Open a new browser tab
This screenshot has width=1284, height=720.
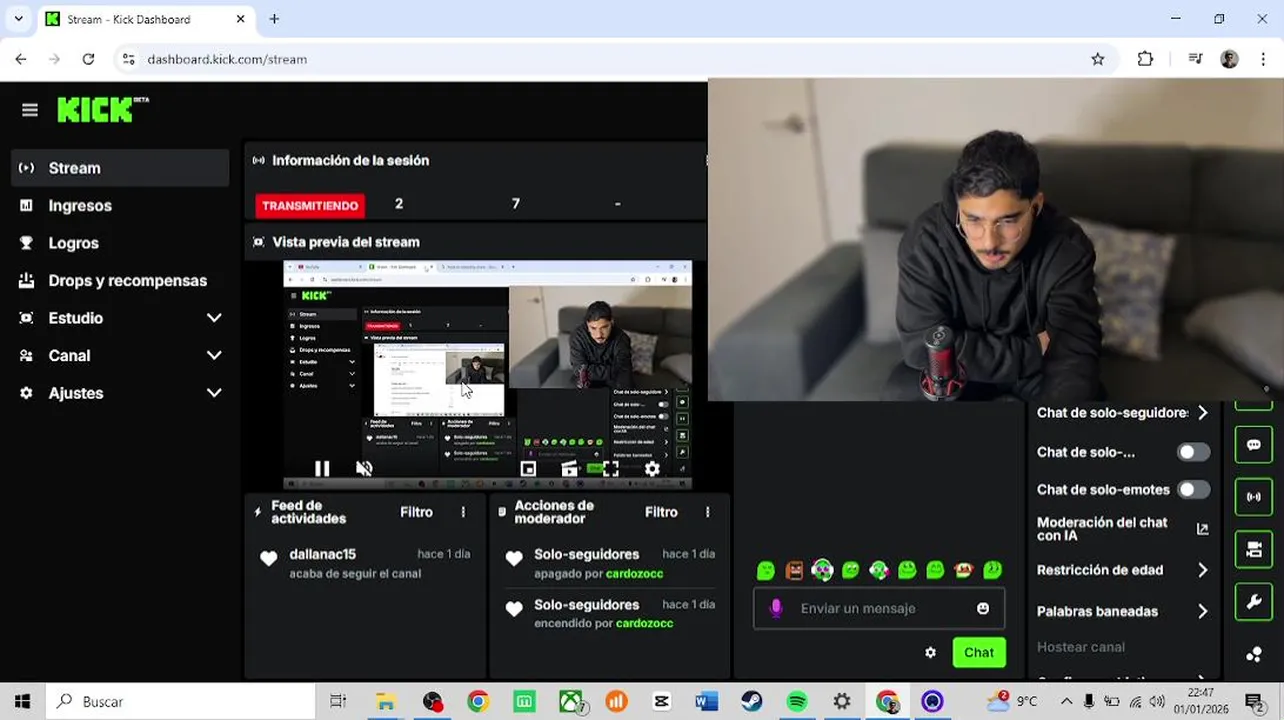274,19
